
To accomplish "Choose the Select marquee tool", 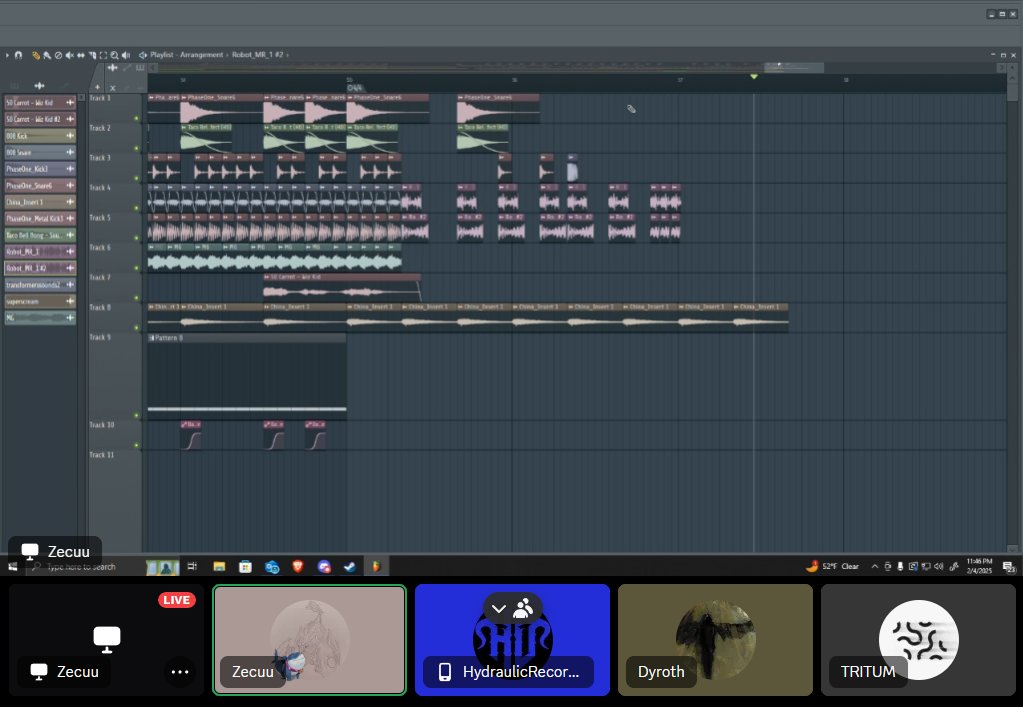I will click(x=103, y=55).
